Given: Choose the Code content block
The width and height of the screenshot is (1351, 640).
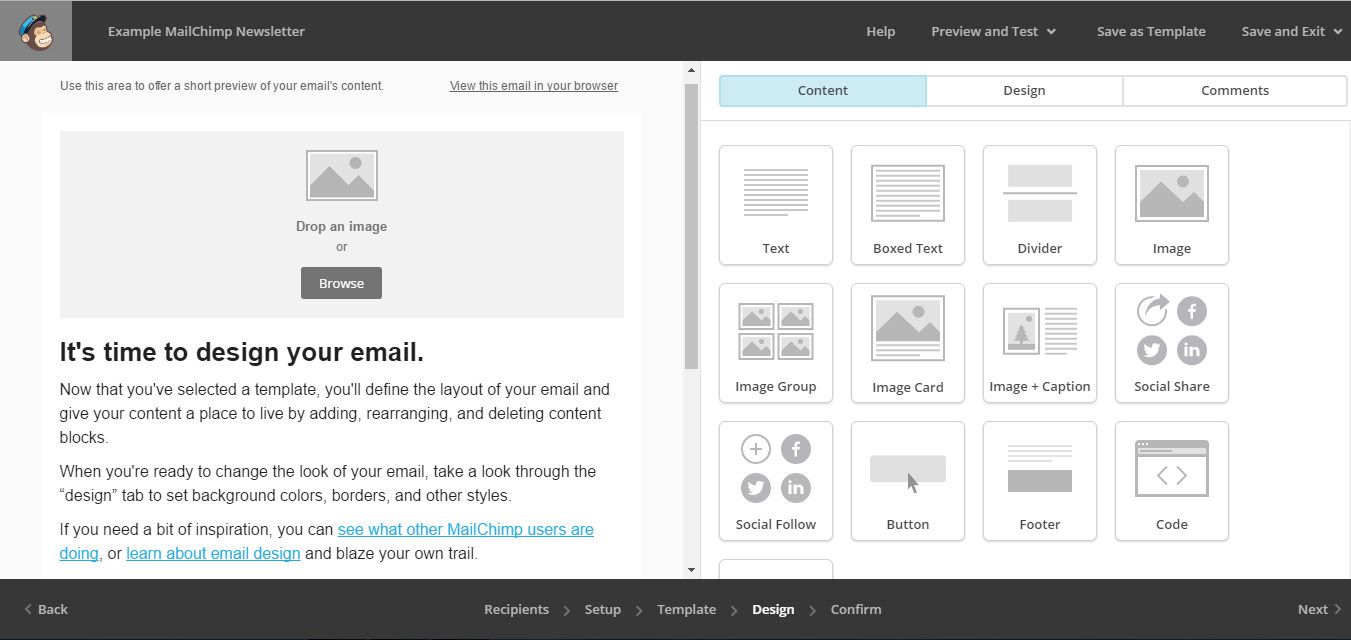Looking at the screenshot, I should point(1172,481).
